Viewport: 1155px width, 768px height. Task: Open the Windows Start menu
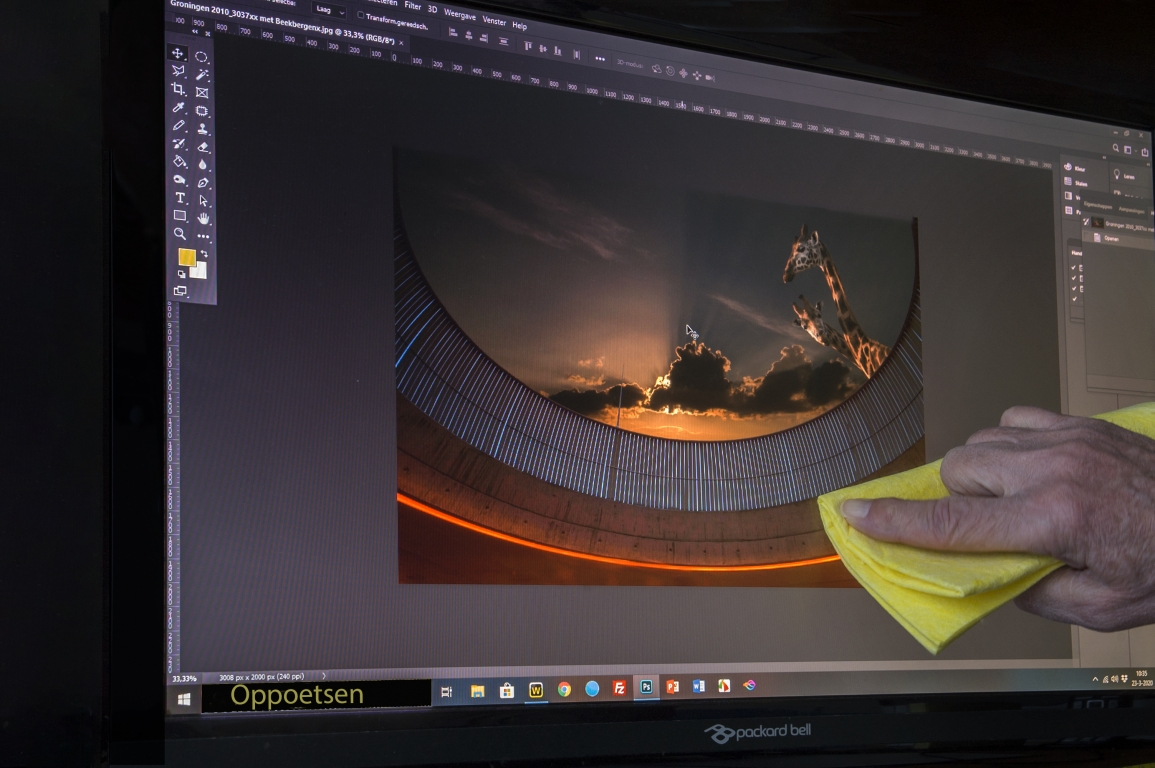click(x=183, y=700)
